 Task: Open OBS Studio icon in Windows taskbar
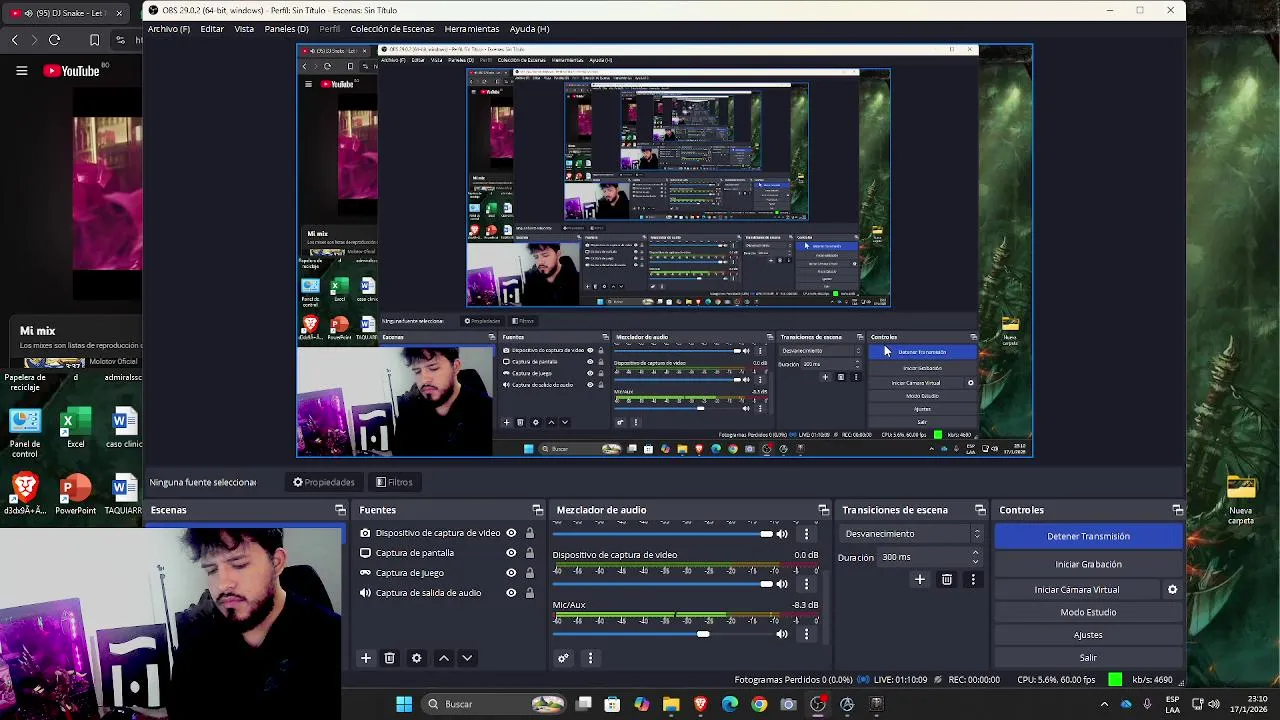(818, 704)
